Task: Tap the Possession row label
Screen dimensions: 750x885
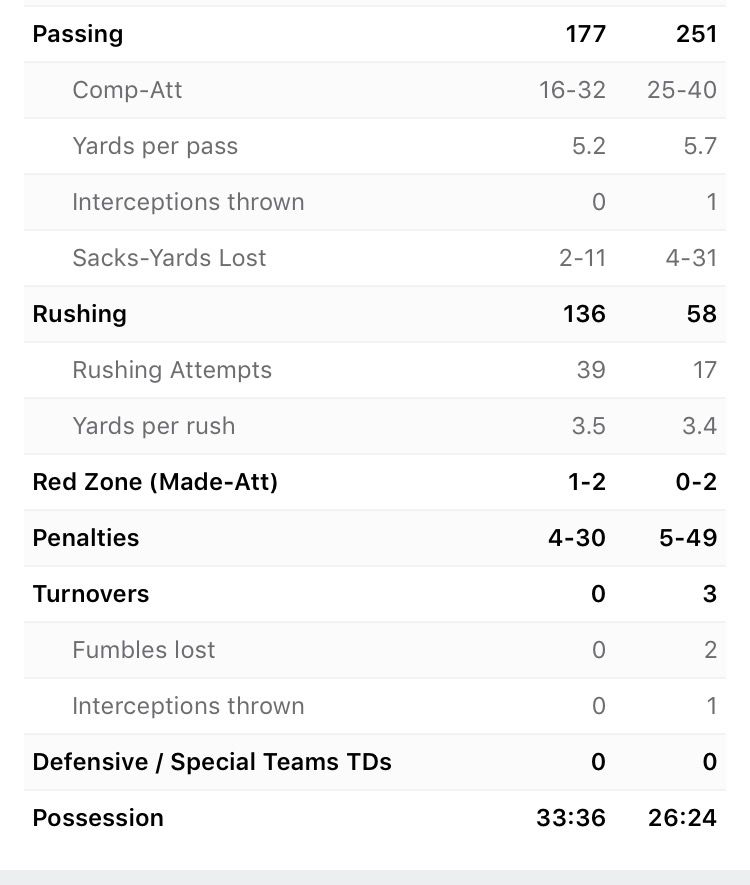Action: [98, 818]
